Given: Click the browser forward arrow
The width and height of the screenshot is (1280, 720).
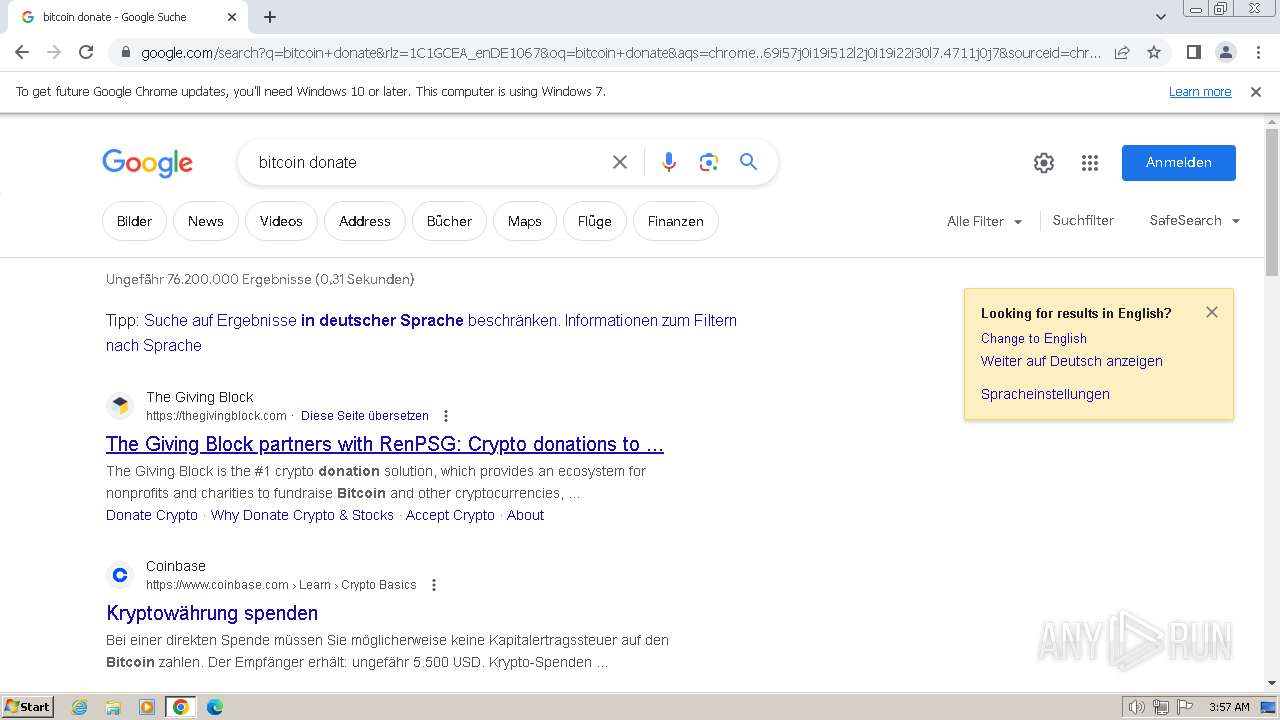Looking at the screenshot, I should (x=54, y=52).
